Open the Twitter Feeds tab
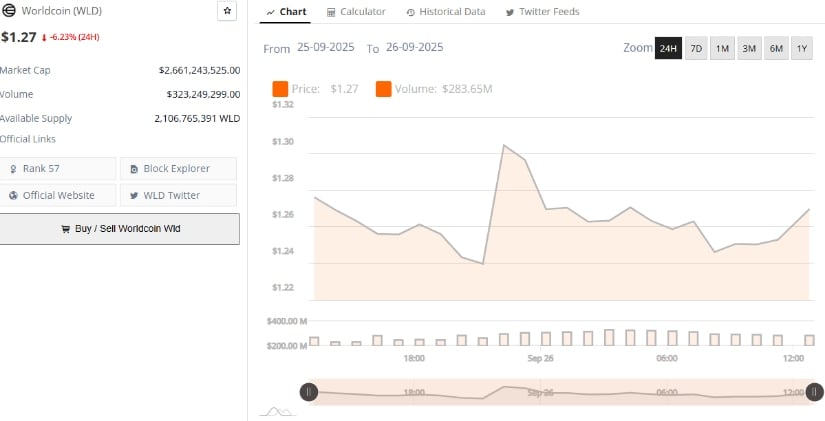Viewport: 825px width, 421px height. click(x=542, y=12)
